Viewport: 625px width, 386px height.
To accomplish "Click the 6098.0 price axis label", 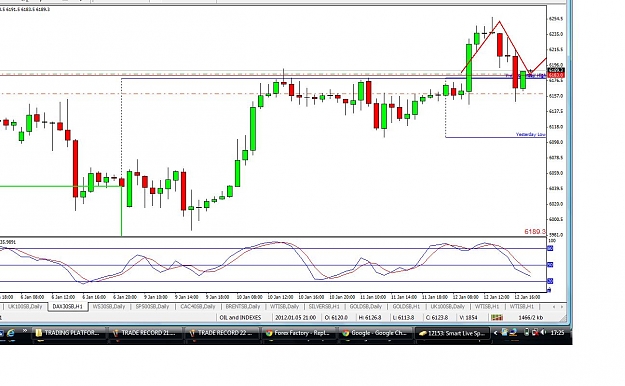I will pos(556,142).
